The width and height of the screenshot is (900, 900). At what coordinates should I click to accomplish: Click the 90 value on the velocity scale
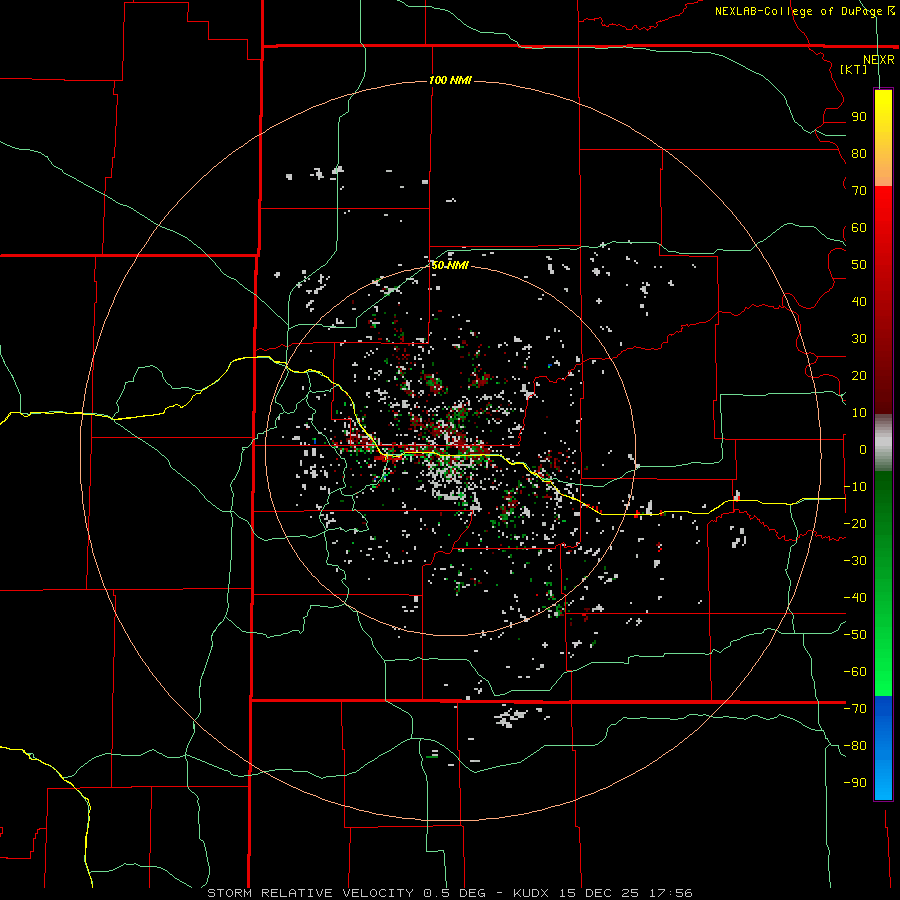pos(859,117)
